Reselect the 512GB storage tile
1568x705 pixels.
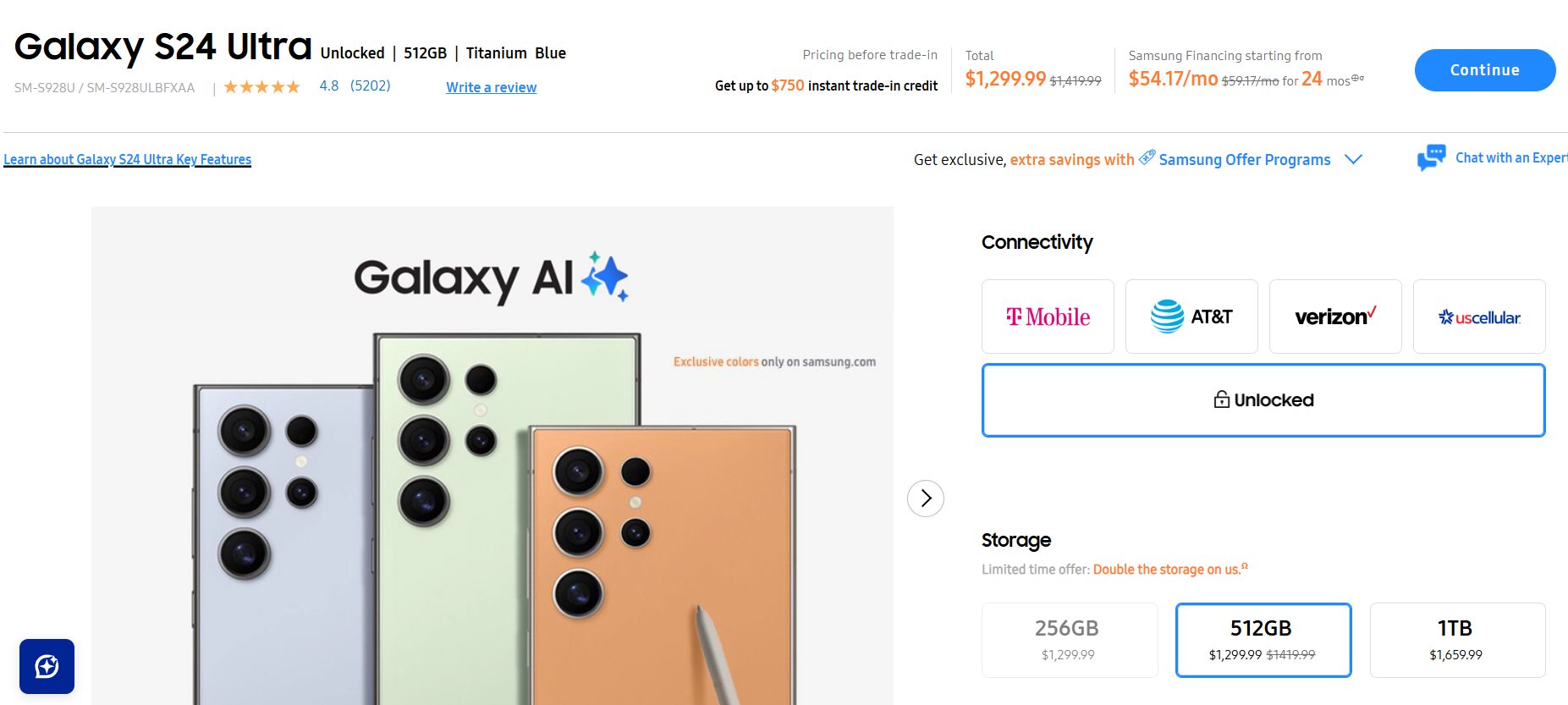1263,640
